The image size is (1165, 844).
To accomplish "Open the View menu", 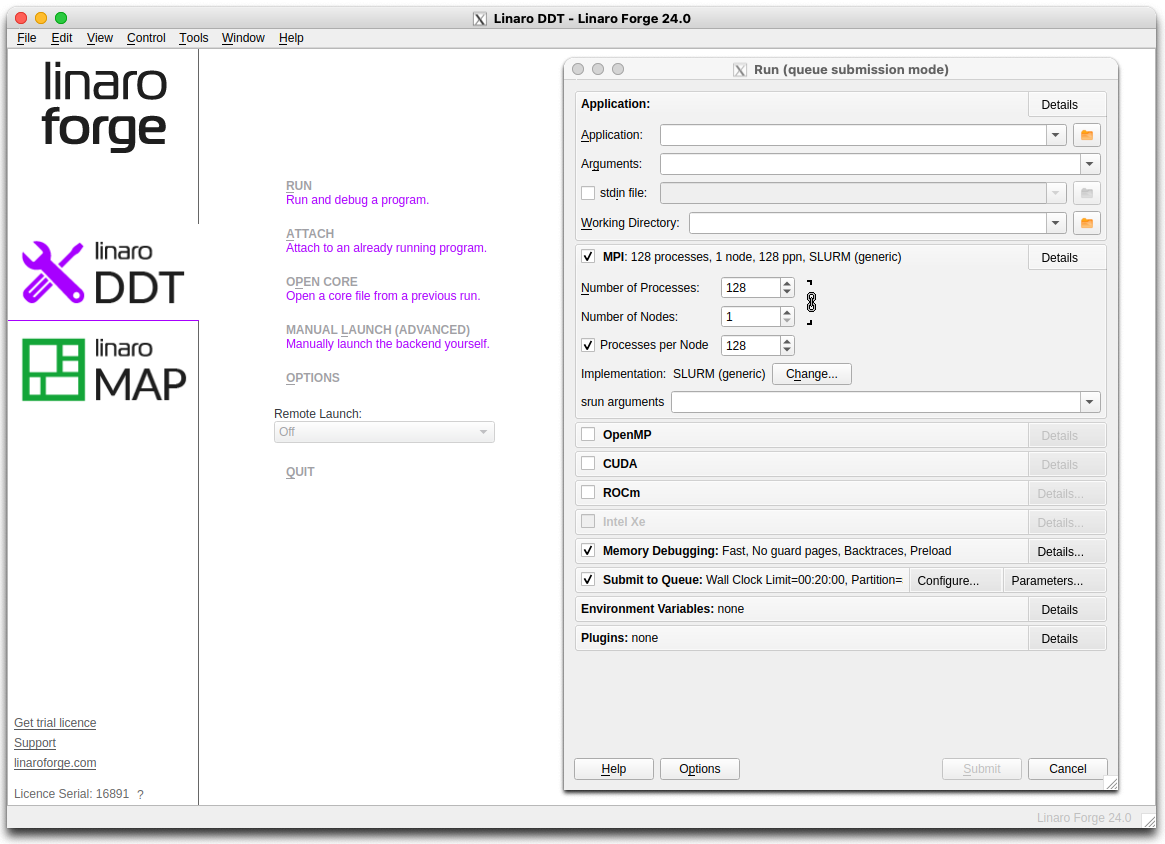I will tap(100, 38).
